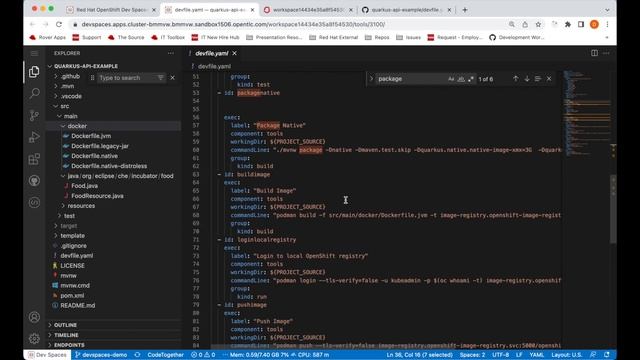Switch to quarkus-api-example GitHub browser tab

pyautogui.click(x=406, y=10)
